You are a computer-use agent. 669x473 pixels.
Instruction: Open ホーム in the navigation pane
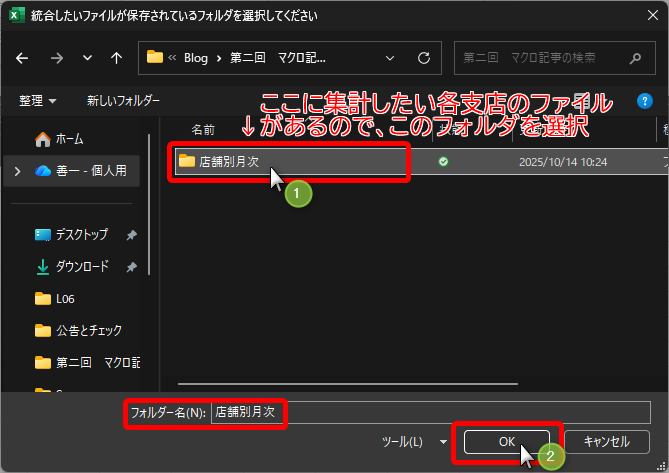[x=69, y=139]
